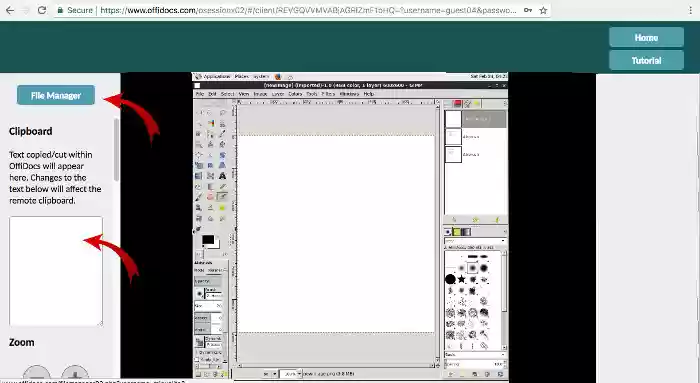Select the Fuzzy Select wand tool
700x383 pixels.
click(199, 124)
